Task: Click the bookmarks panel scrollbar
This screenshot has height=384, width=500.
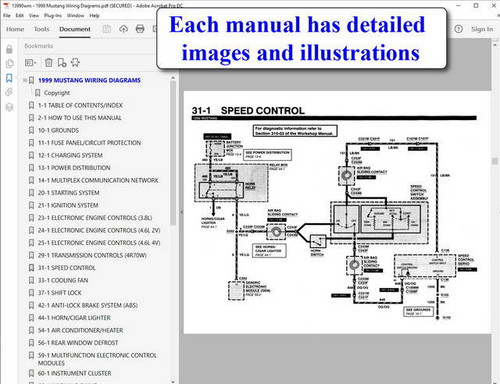Action: (173, 153)
